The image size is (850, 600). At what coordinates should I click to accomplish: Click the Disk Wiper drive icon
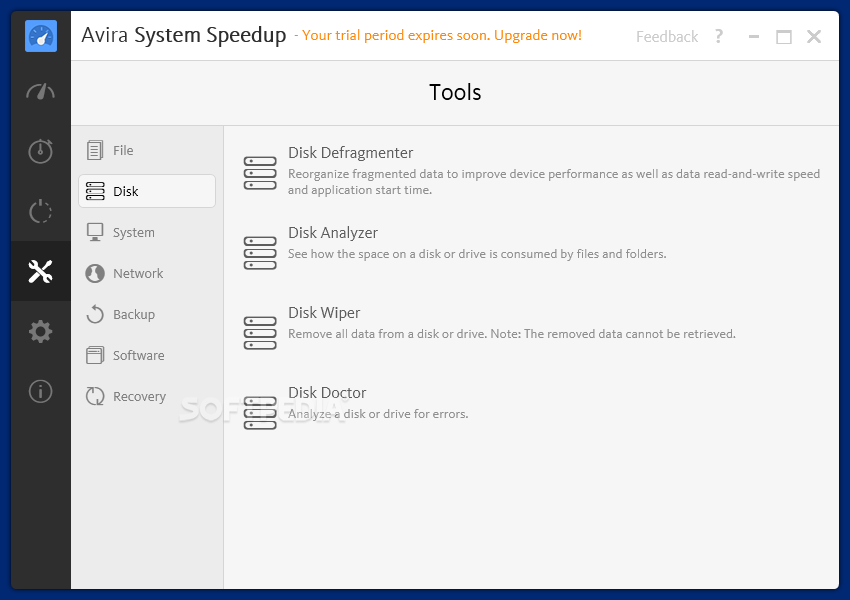click(x=260, y=333)
